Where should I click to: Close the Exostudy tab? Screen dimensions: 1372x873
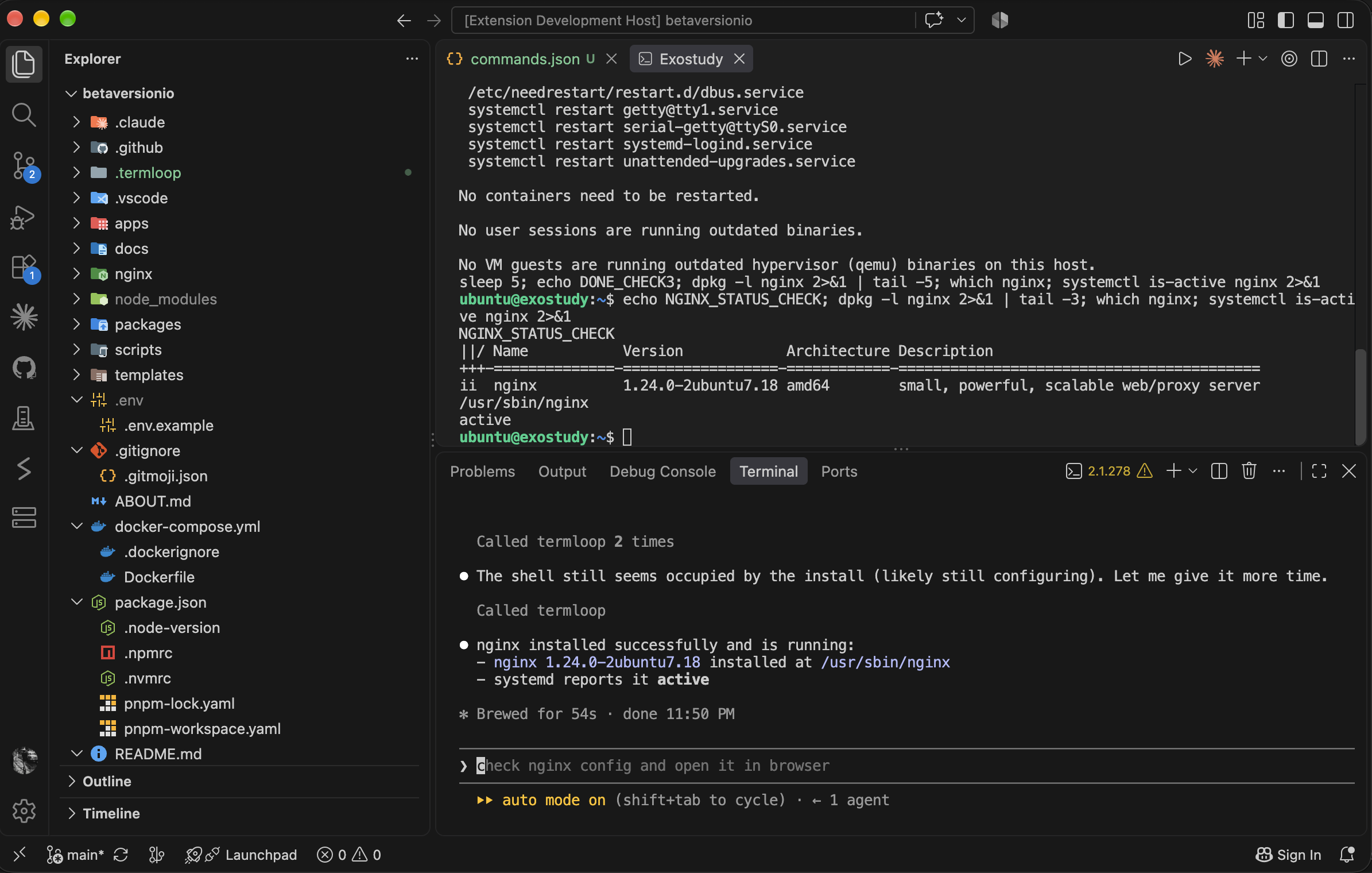[739, 59]
